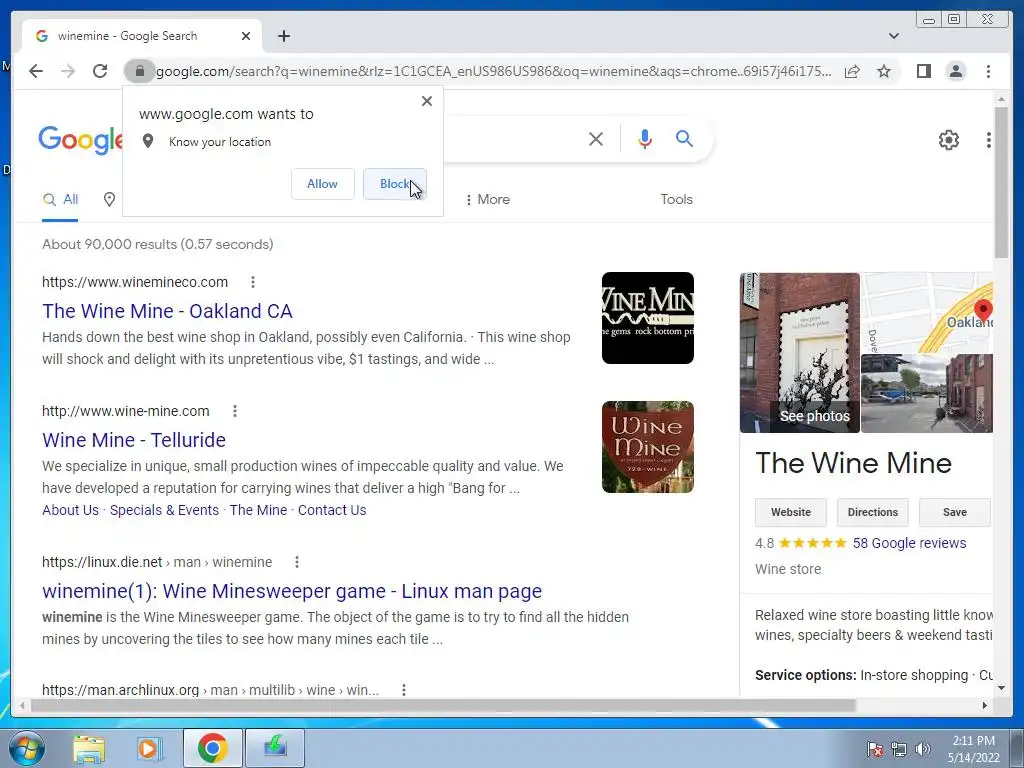1024x768 pixels.
Task: Dismiss the location permission popup
Action: tap(427, 101)
